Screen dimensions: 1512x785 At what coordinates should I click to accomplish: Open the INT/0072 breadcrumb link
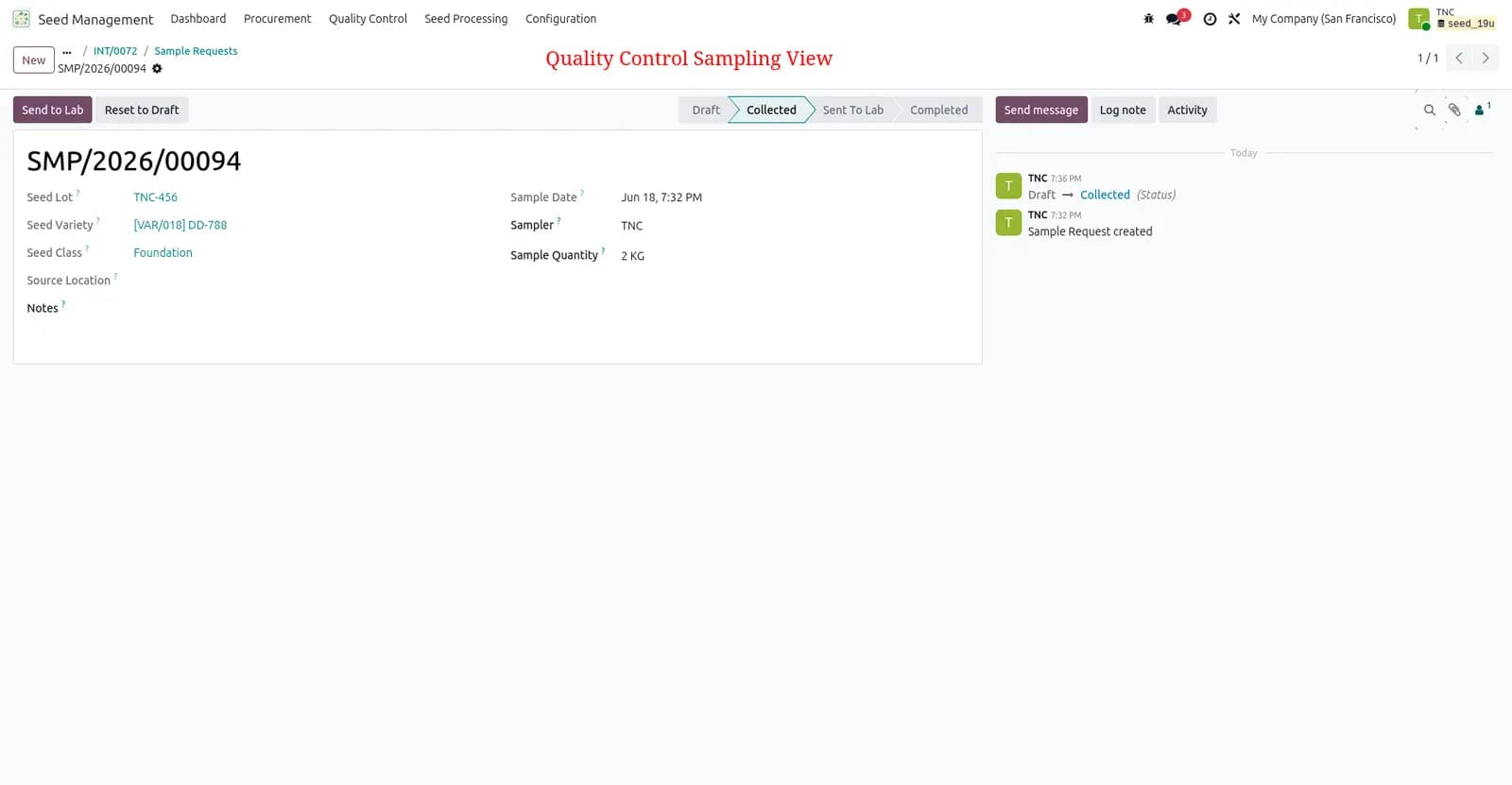coord(115,51)
